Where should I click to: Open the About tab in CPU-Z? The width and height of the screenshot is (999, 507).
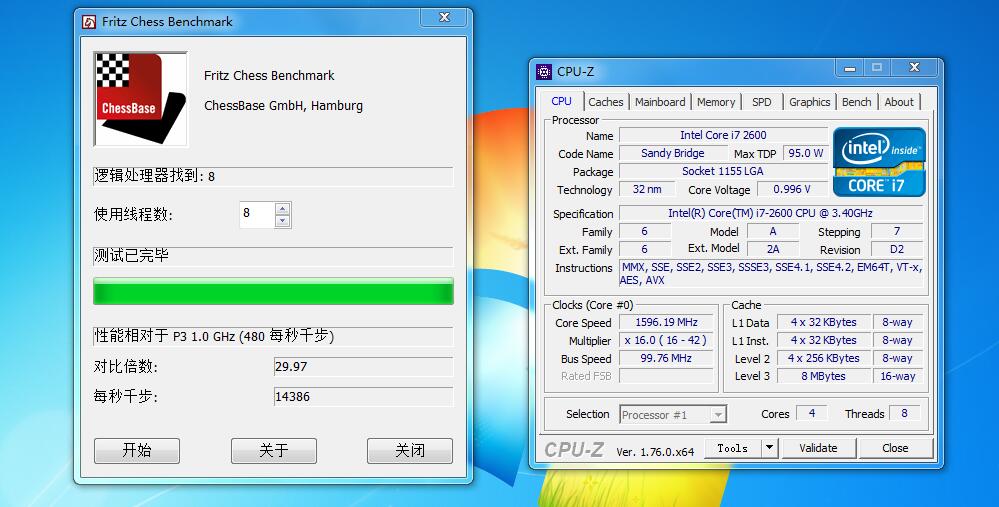tap(899, 102)
